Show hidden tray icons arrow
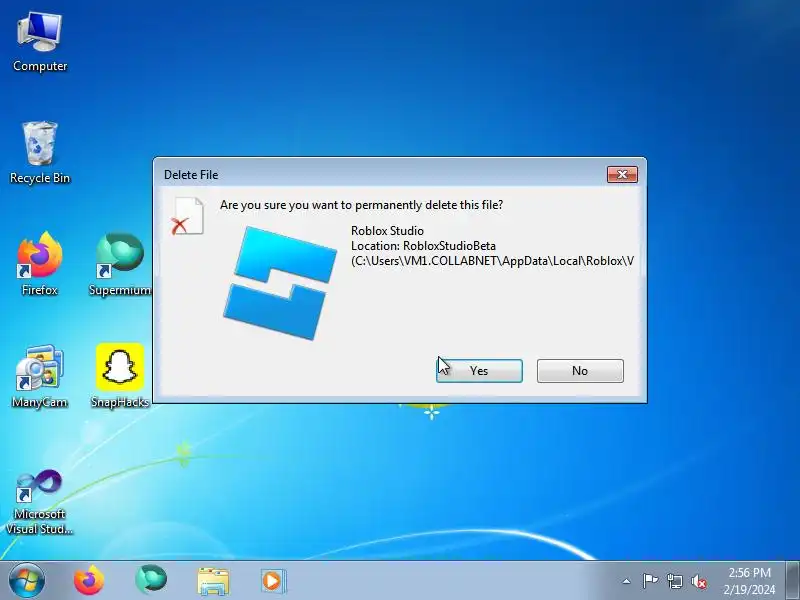Screen dimensions: 800x600 [627, 581]
